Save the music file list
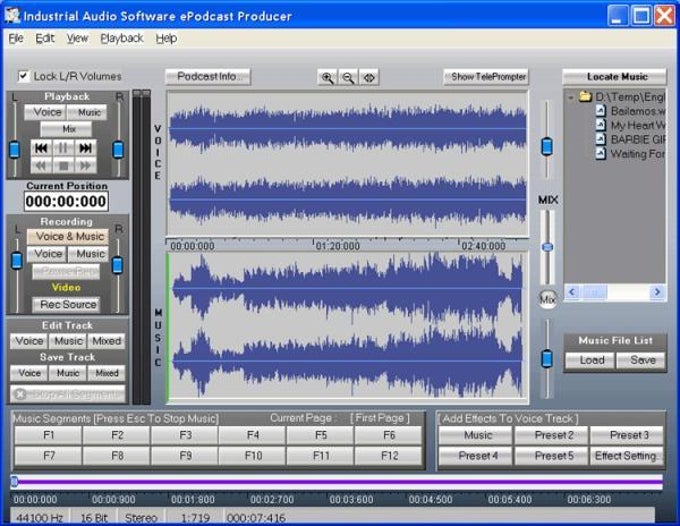Screen dimensions: 680x526 641,360
